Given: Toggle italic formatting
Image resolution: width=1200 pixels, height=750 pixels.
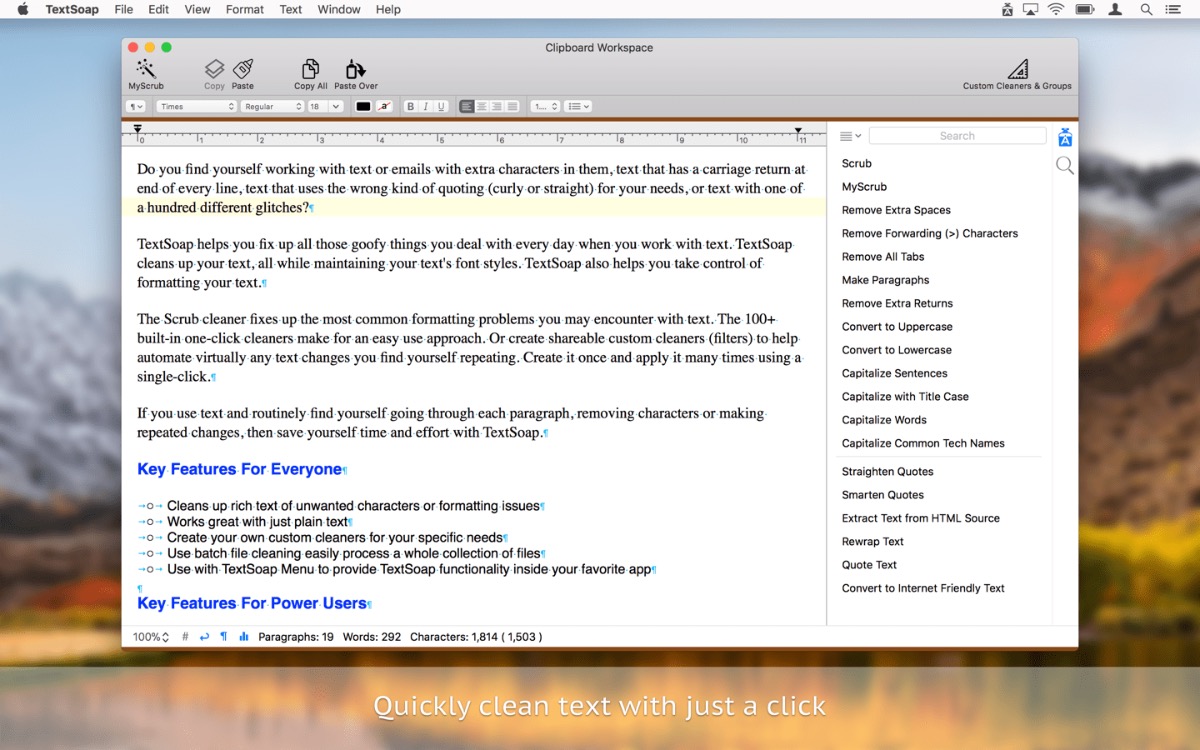Looking at the screenshot, I should (425, 106).
